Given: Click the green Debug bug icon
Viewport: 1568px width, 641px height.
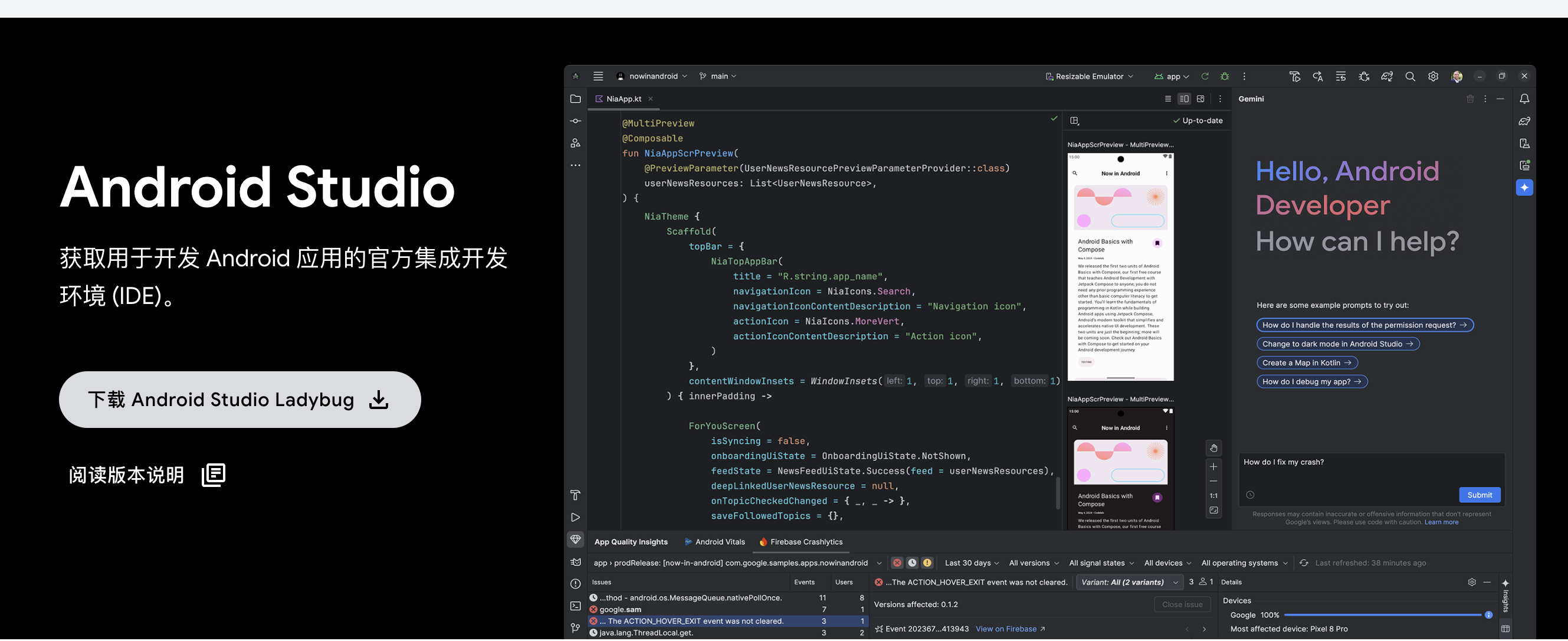Looking at the screenshot, I should (1224, 76).
